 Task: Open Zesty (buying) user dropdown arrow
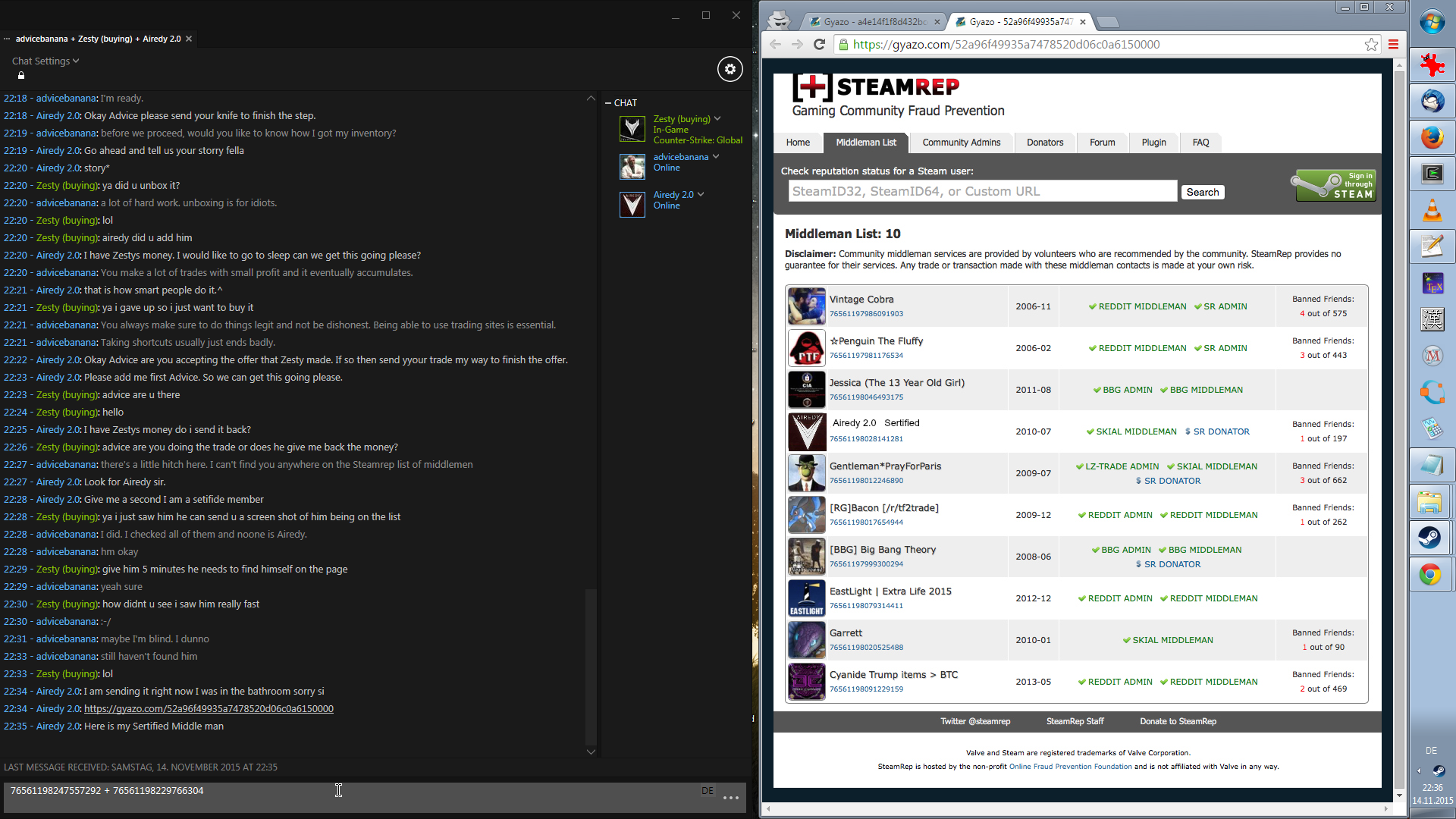717,119
